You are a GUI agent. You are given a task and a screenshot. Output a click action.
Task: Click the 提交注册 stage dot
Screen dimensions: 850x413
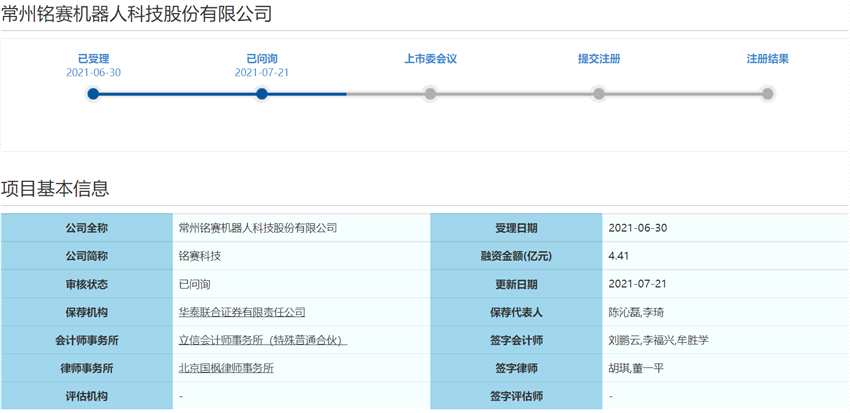pos(598,94)
